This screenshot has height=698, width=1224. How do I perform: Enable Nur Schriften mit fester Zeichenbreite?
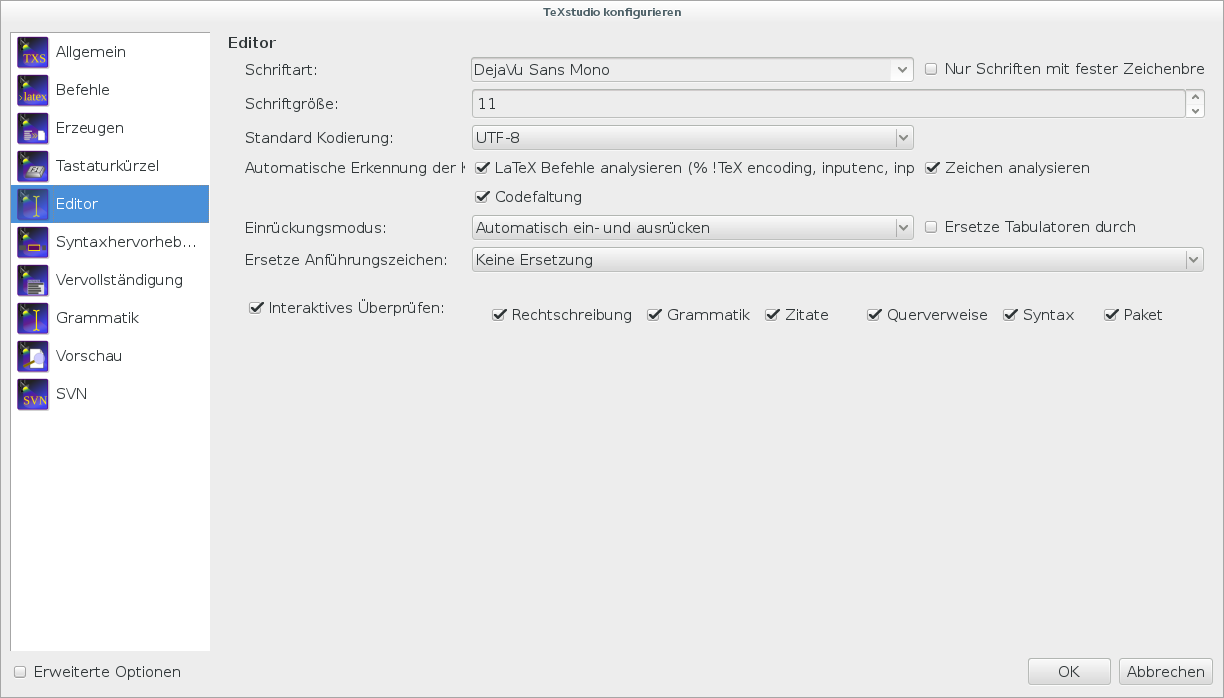931,70
